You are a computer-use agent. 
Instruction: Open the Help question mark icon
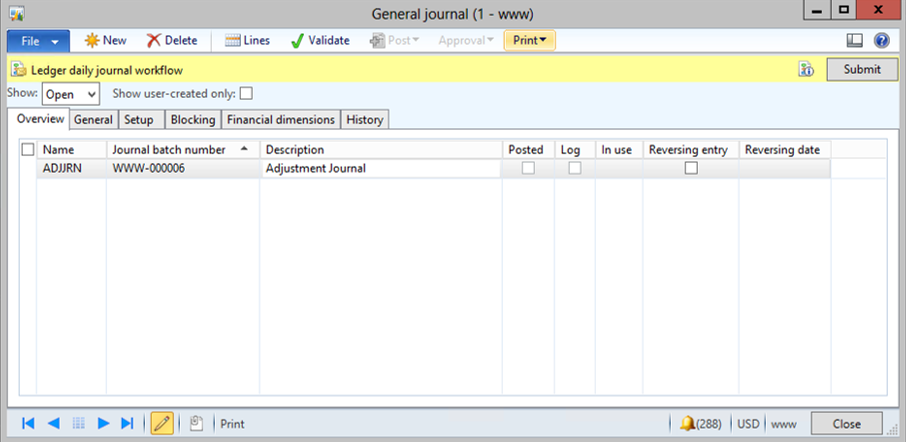881,41
